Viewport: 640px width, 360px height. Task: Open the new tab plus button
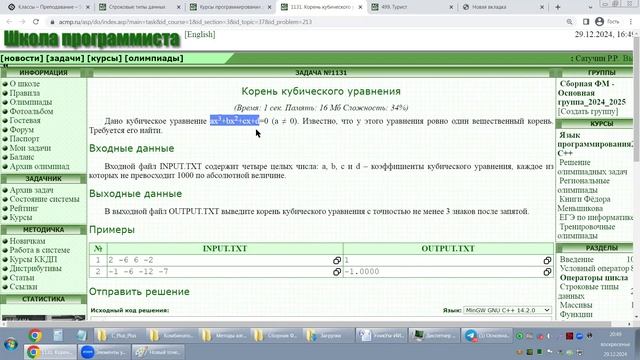[558, 7]
